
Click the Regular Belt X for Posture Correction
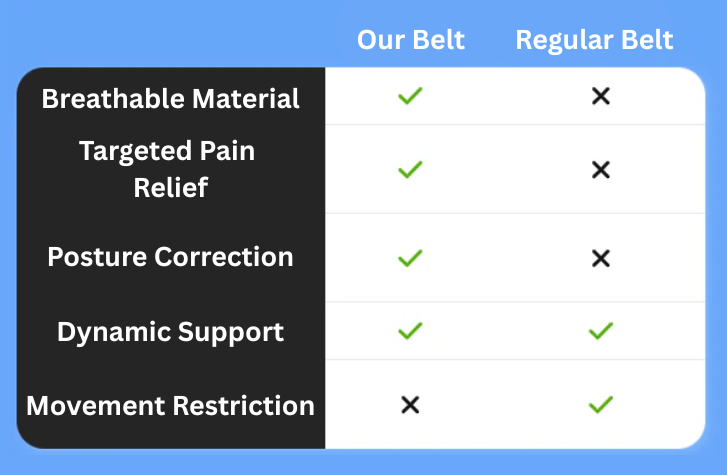pyautogui.click(x=600, y=258)
